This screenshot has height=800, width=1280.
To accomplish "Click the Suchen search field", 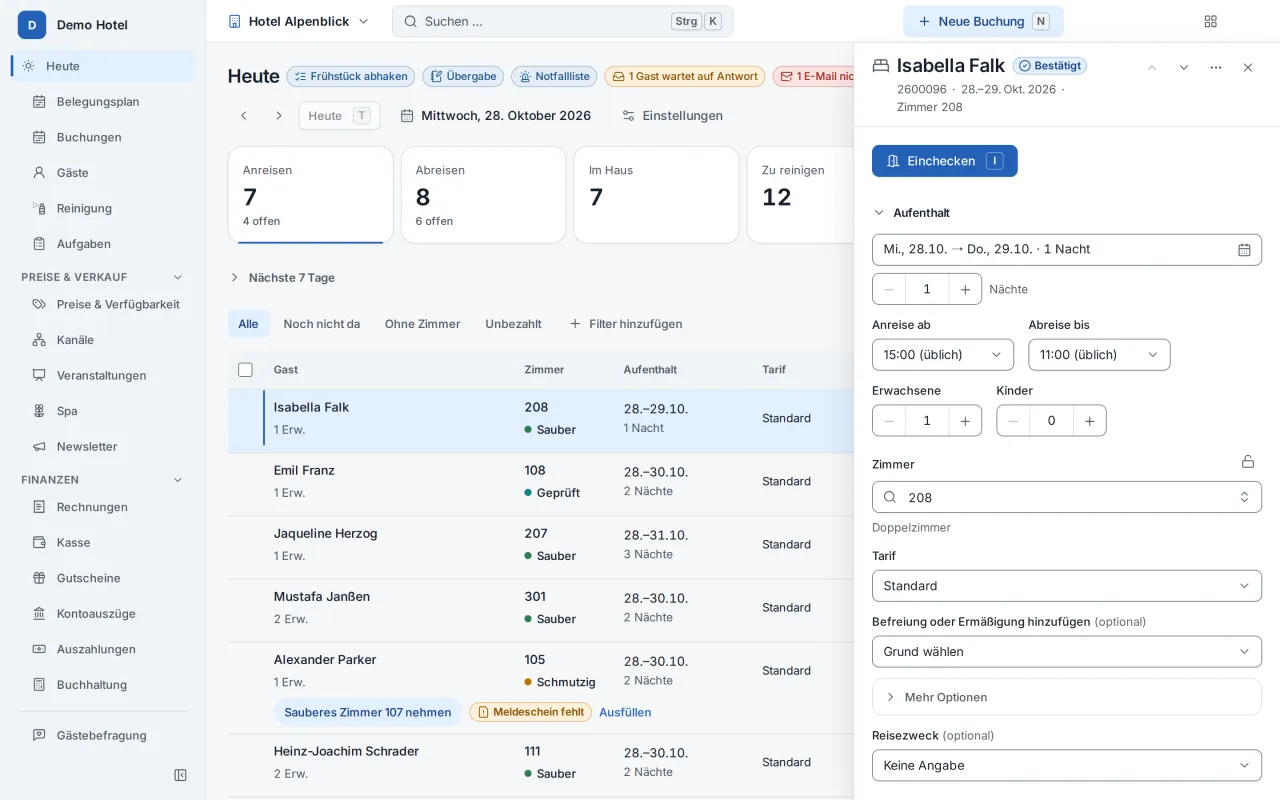I will (562, 21).
